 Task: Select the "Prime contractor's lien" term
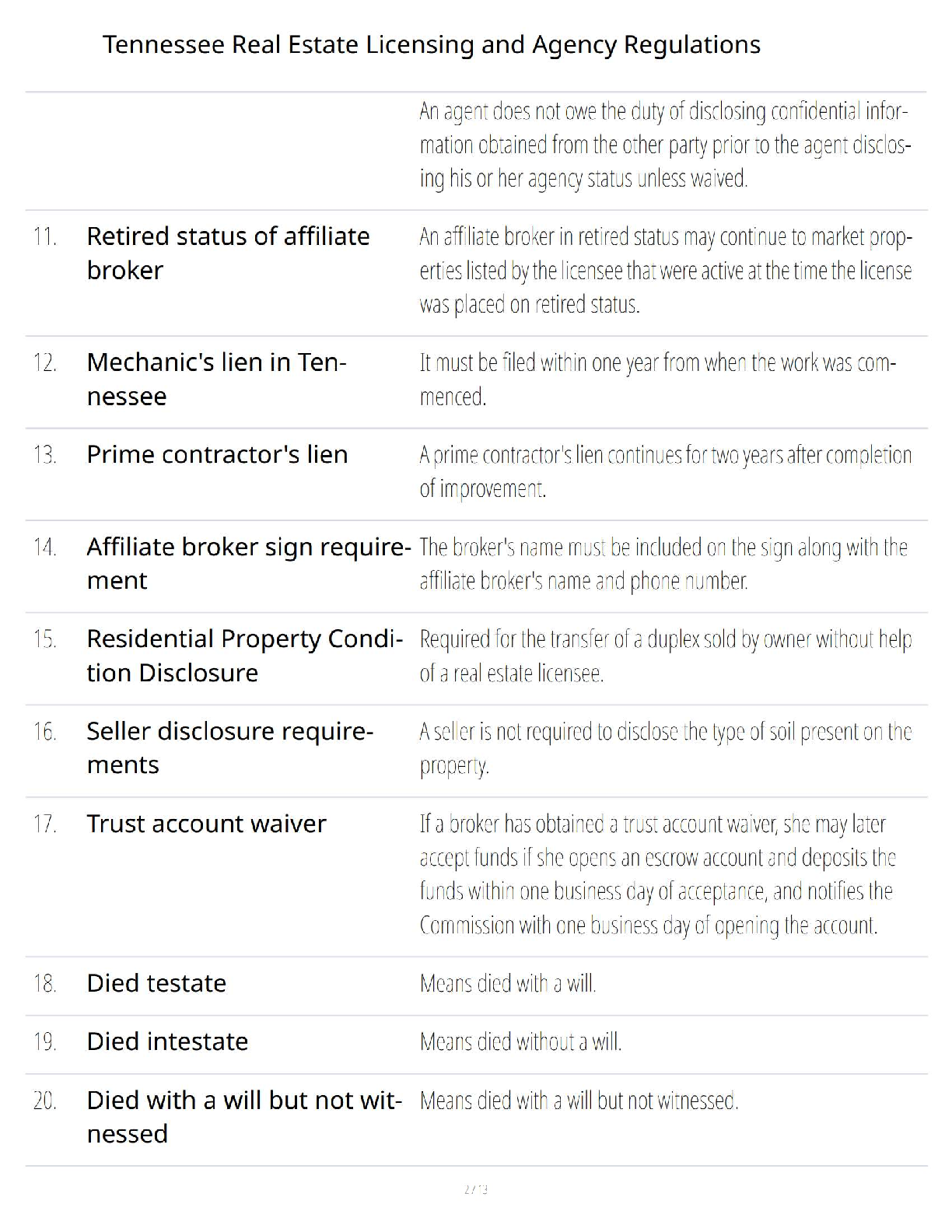click(217, 454)
